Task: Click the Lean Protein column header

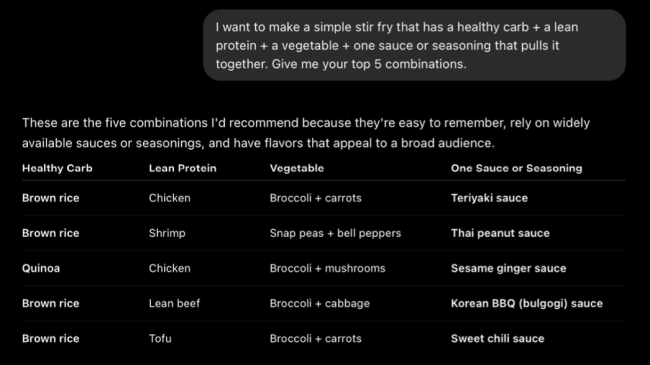Action: [182, 168]
